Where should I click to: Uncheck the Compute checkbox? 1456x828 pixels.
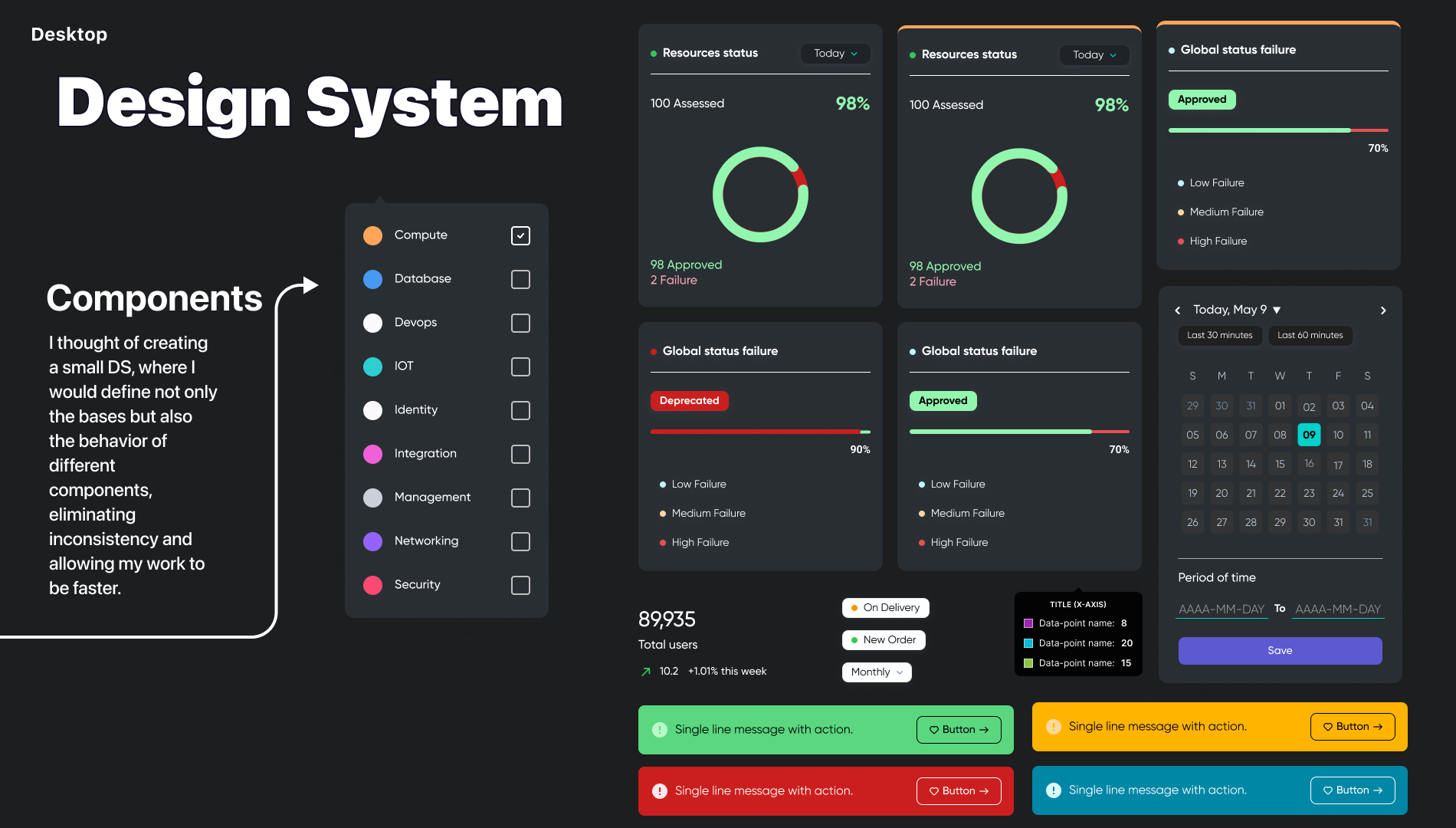(520, 235)
